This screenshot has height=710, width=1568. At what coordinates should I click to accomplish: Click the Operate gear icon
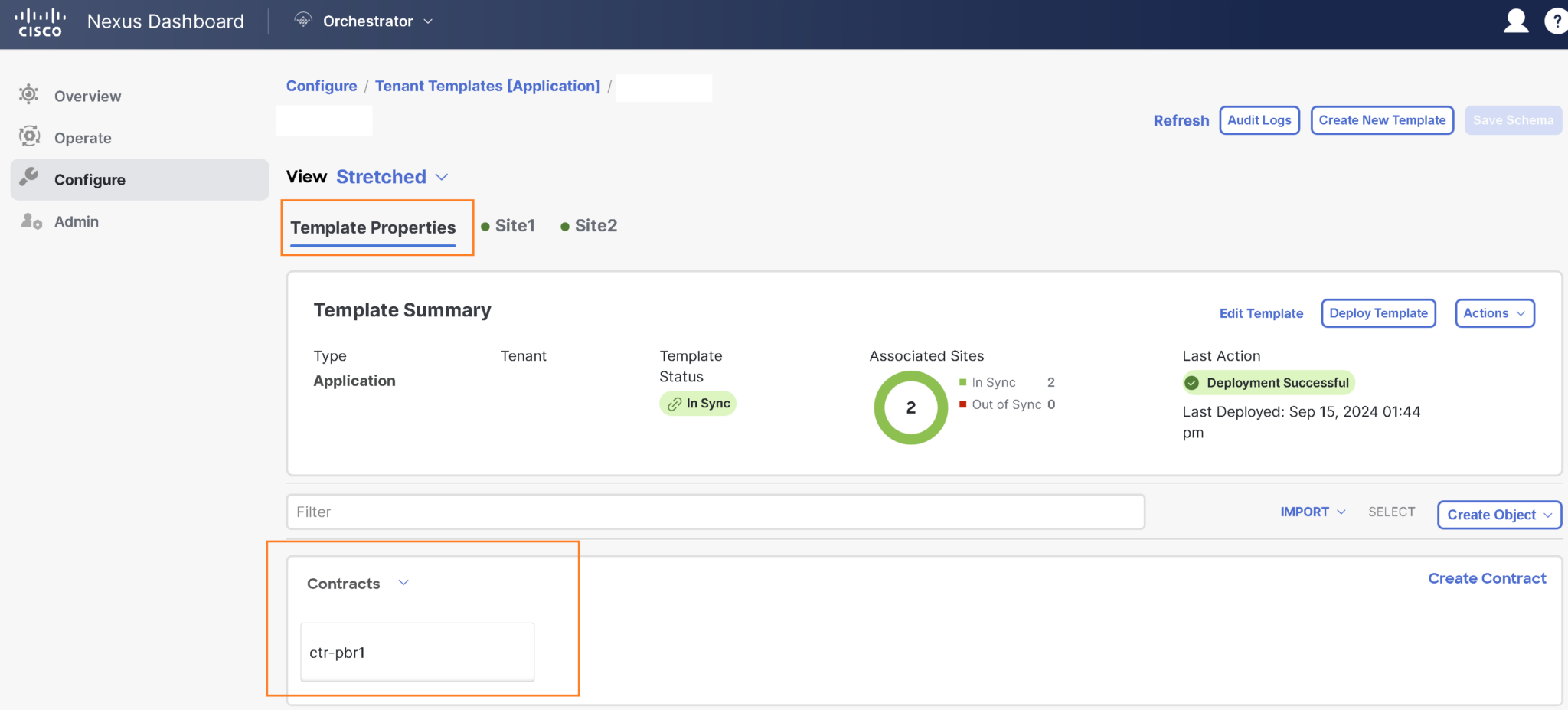tap(28, 136)
